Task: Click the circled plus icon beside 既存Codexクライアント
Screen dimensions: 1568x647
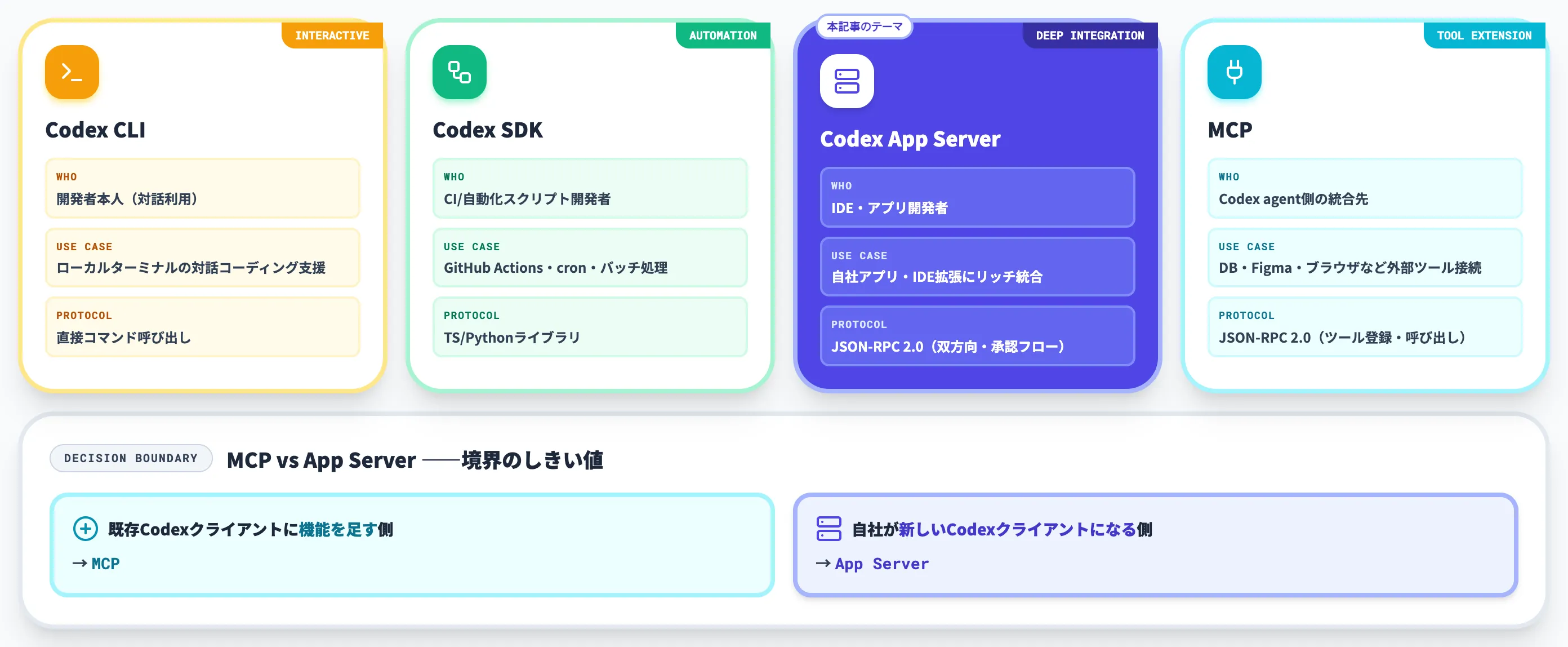Action: [x=85, y=529]
